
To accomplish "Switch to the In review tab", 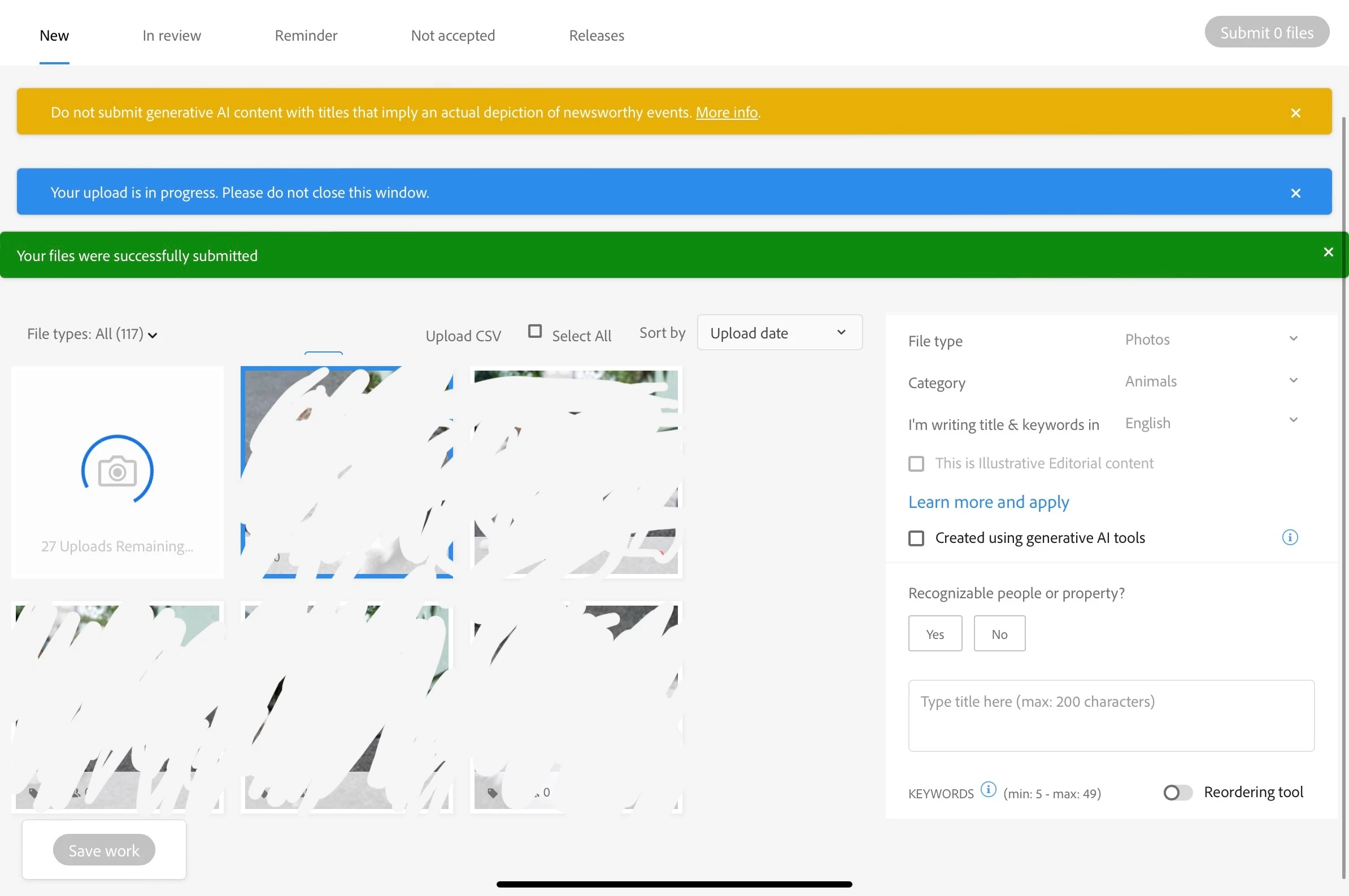I will click(171, 36).
